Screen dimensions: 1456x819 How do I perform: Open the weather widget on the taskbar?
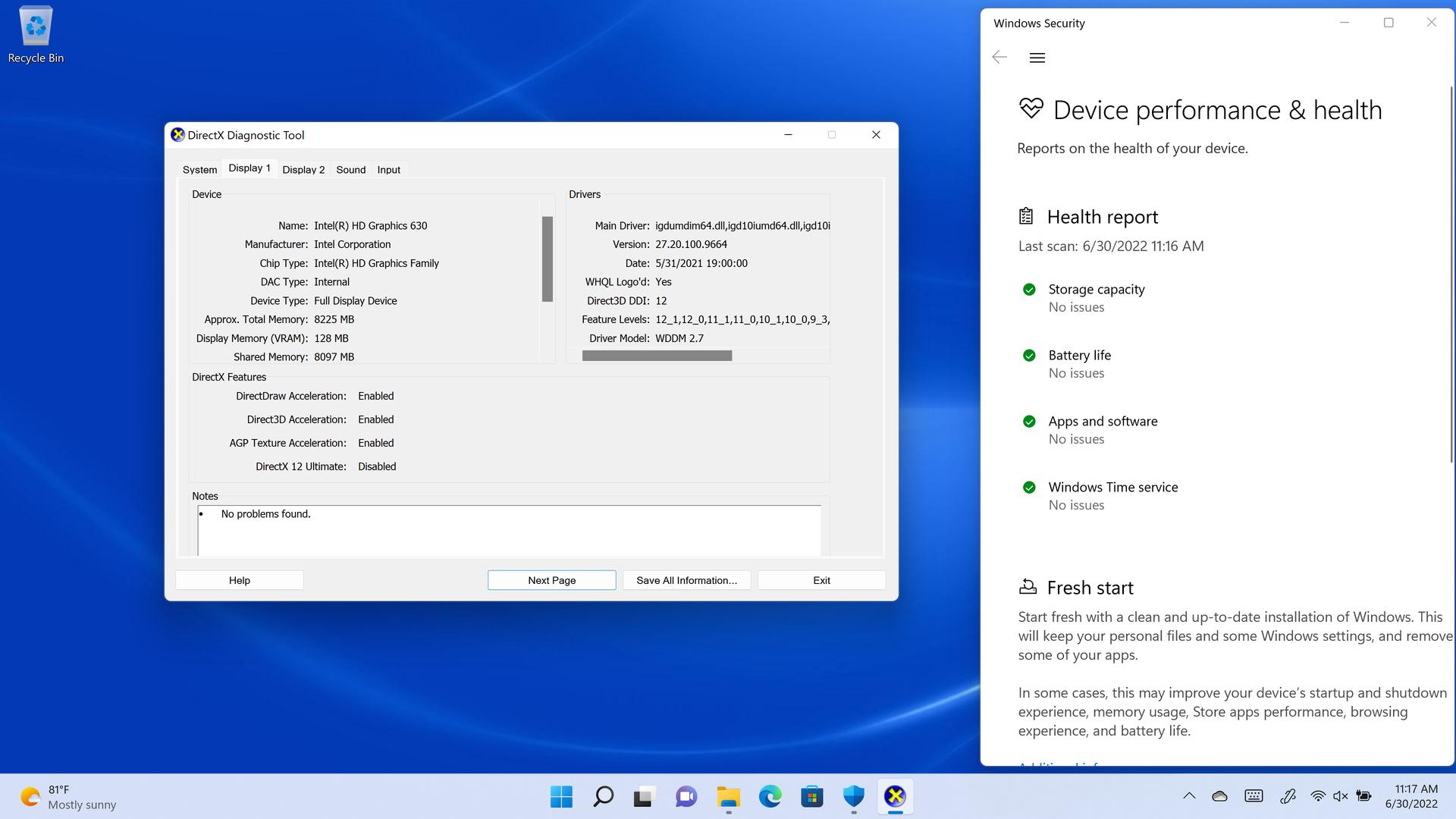click(x=68, y=797)
